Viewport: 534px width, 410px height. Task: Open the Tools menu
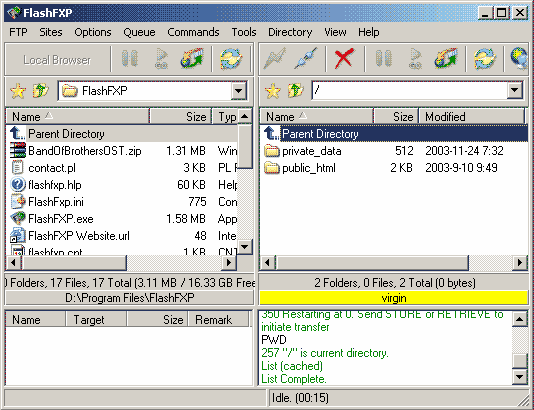click(x=244, y=32)
